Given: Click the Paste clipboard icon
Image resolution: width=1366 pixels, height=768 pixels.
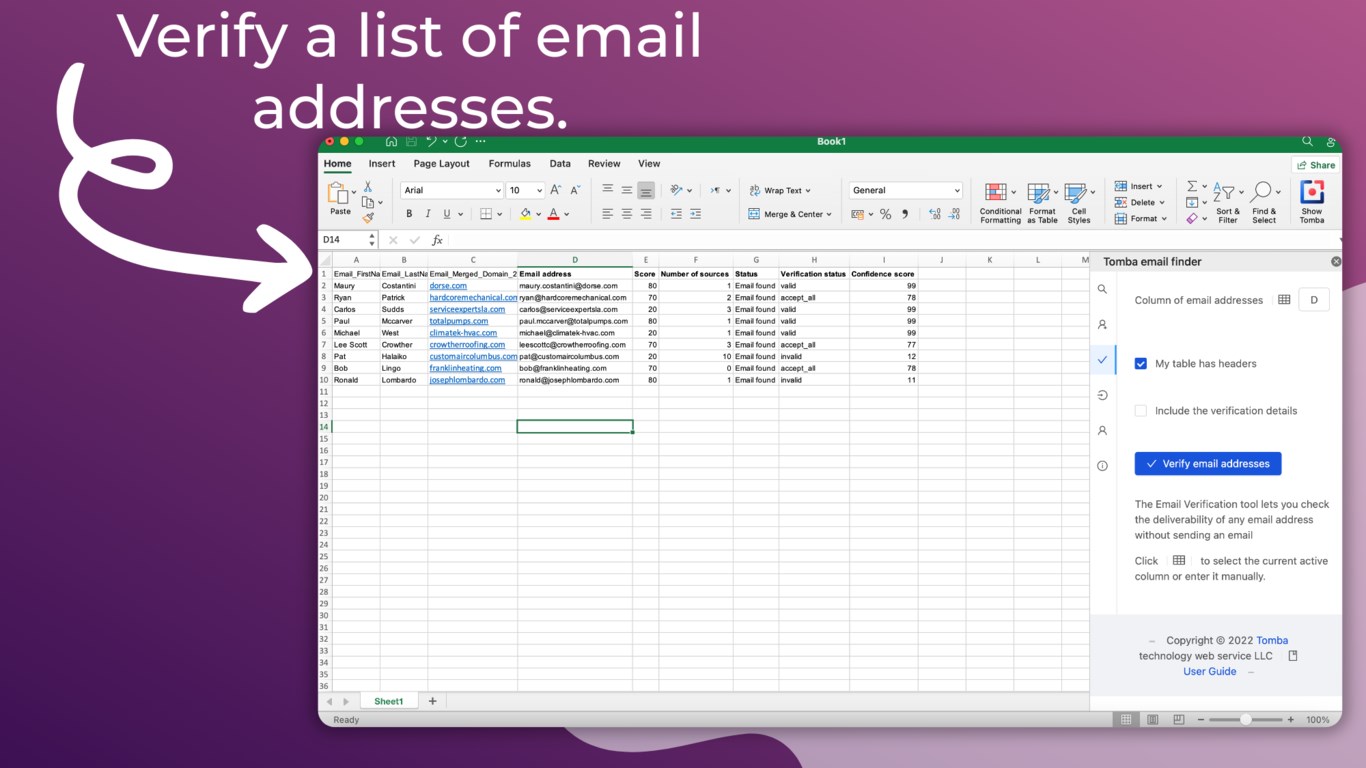Looking at the screenshot, I should click(338, 193).
